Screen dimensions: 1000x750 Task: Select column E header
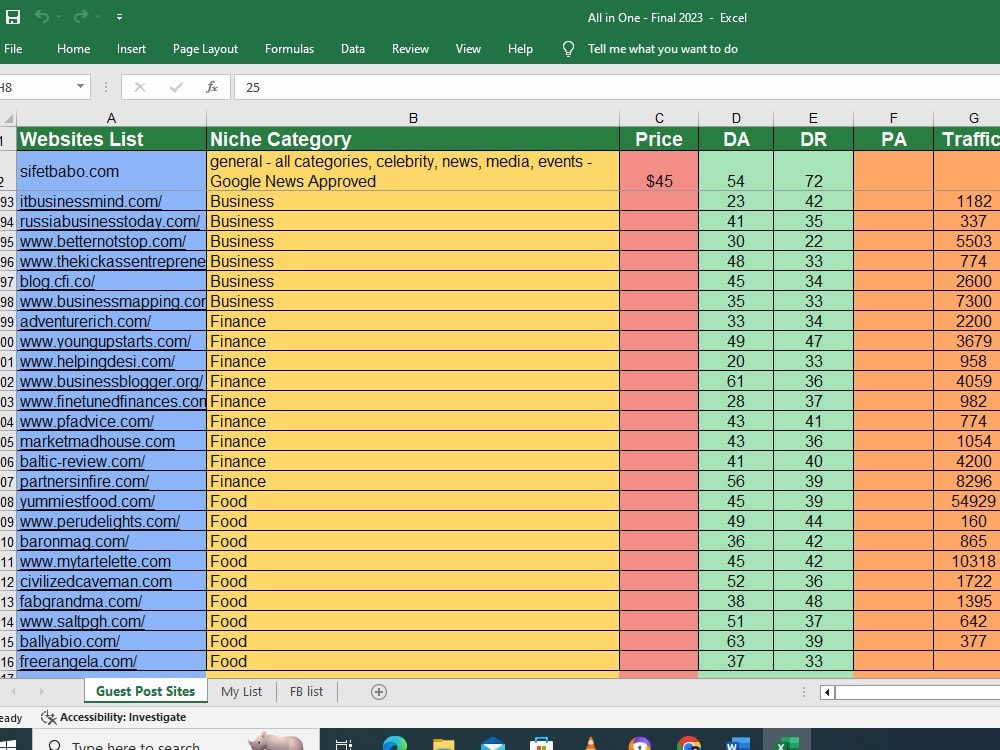coord(813,118)
